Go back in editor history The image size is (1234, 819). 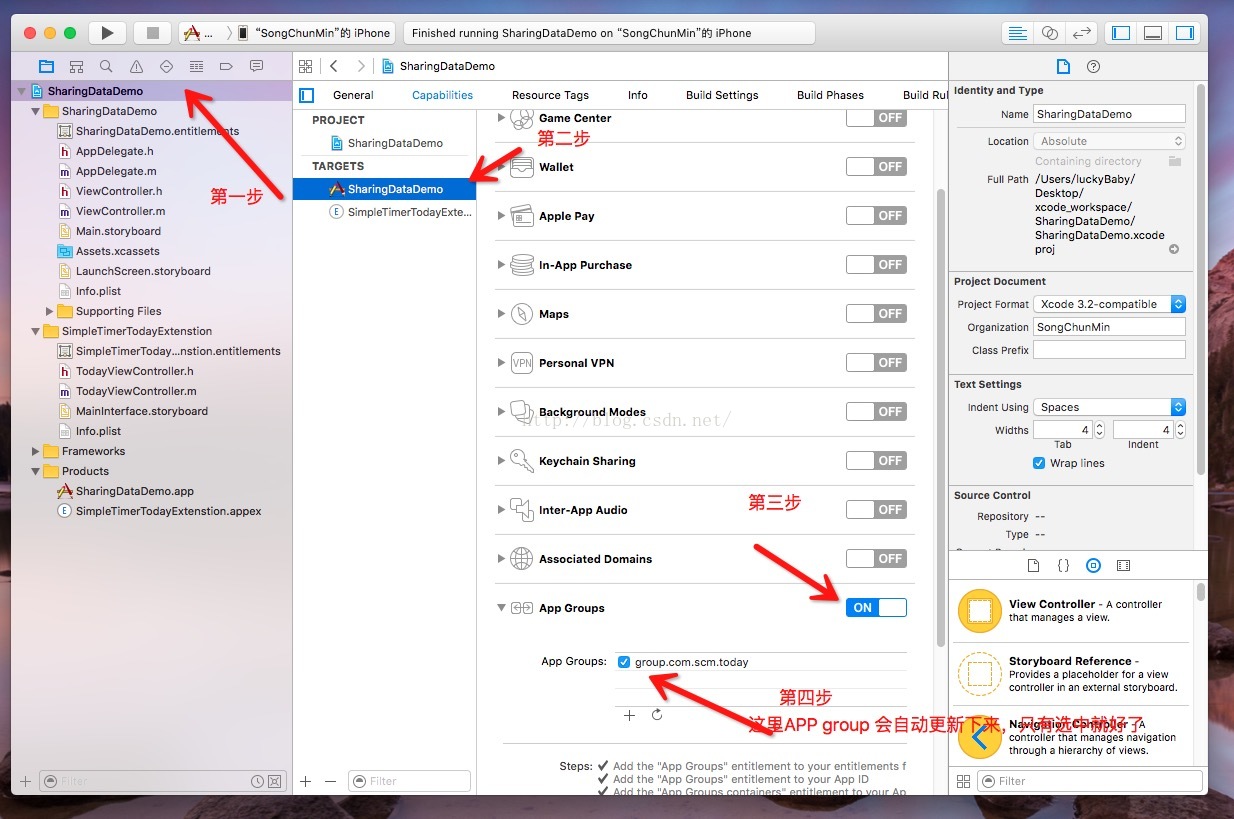tap(334, 66)
